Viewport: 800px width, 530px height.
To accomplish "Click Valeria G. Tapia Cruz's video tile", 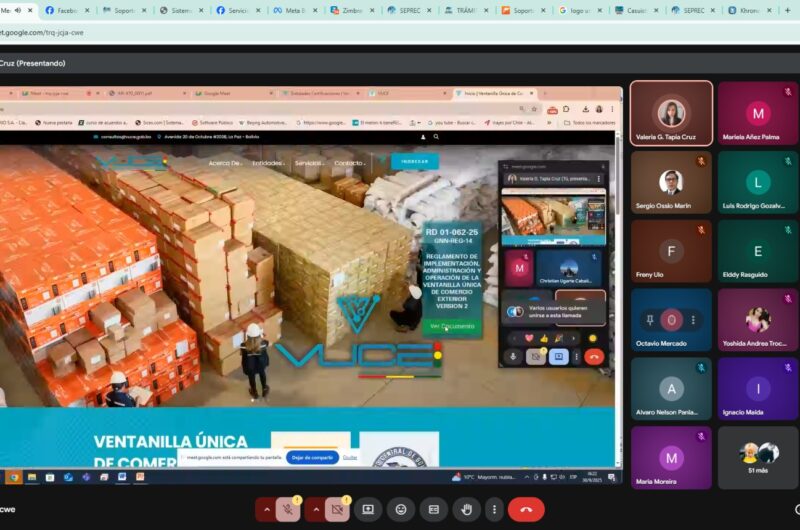I will (671, 113).
